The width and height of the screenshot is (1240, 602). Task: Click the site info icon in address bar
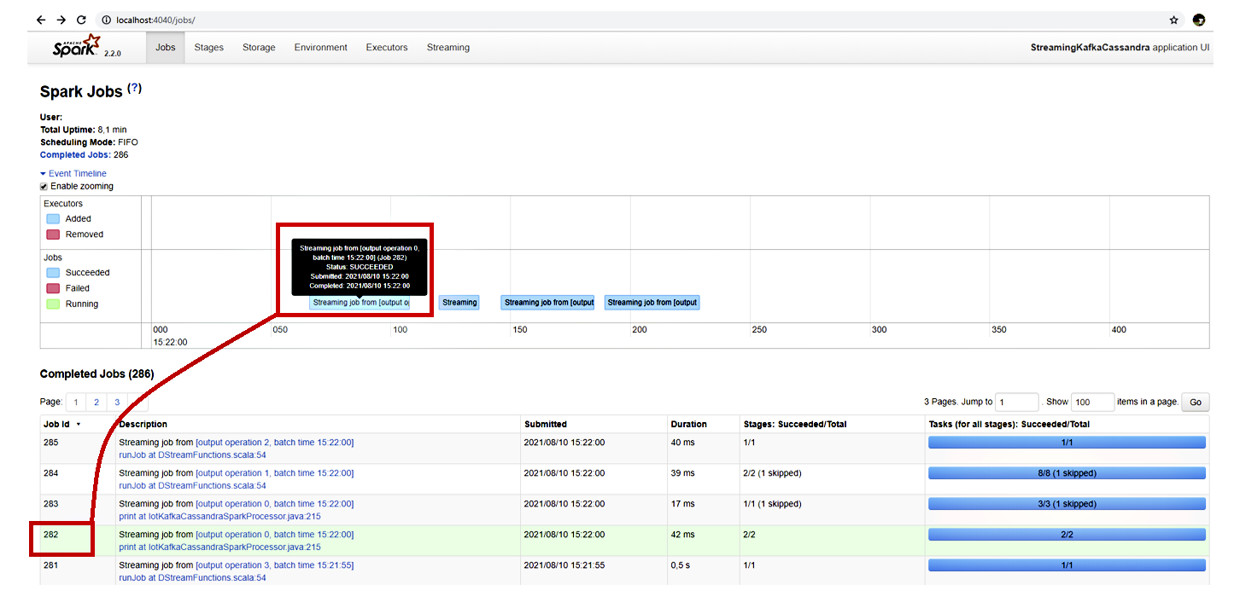click(x=106, y=20)
